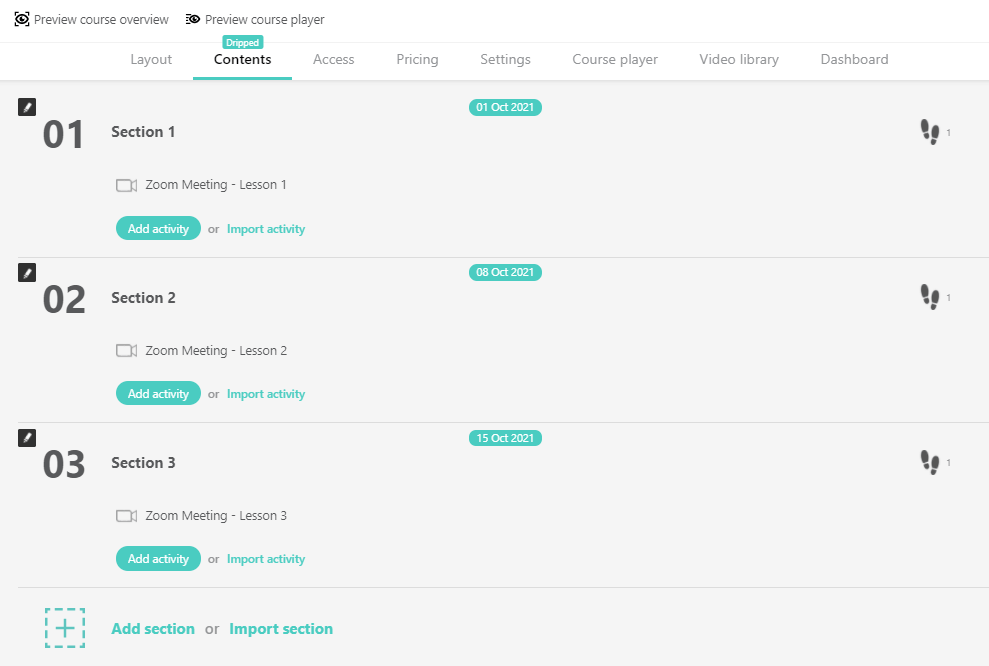Click the Dripped badge above Contents
The image size is (989, 666).
(242, 42)
